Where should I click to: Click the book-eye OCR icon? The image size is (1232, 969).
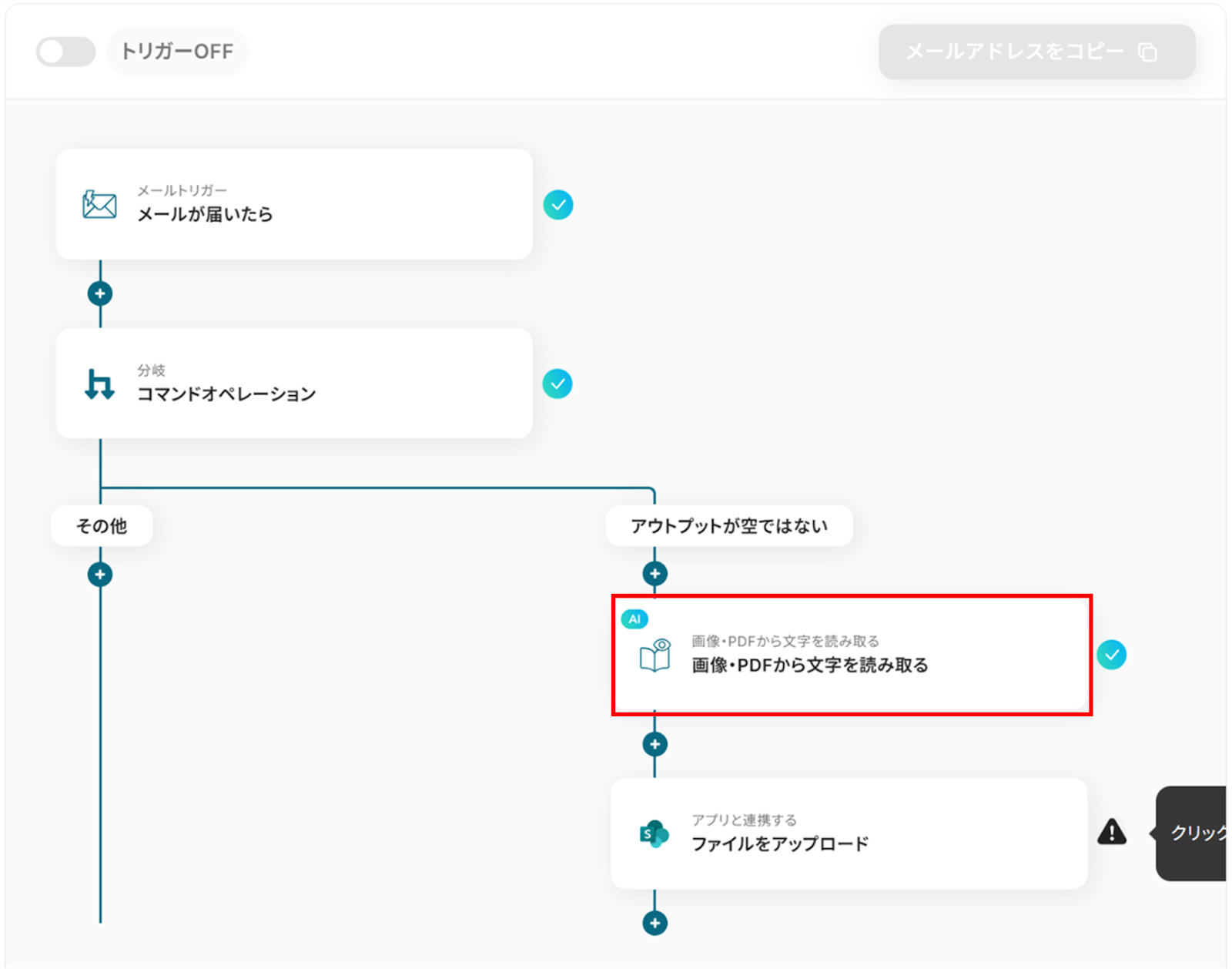(x=655, y=655)
